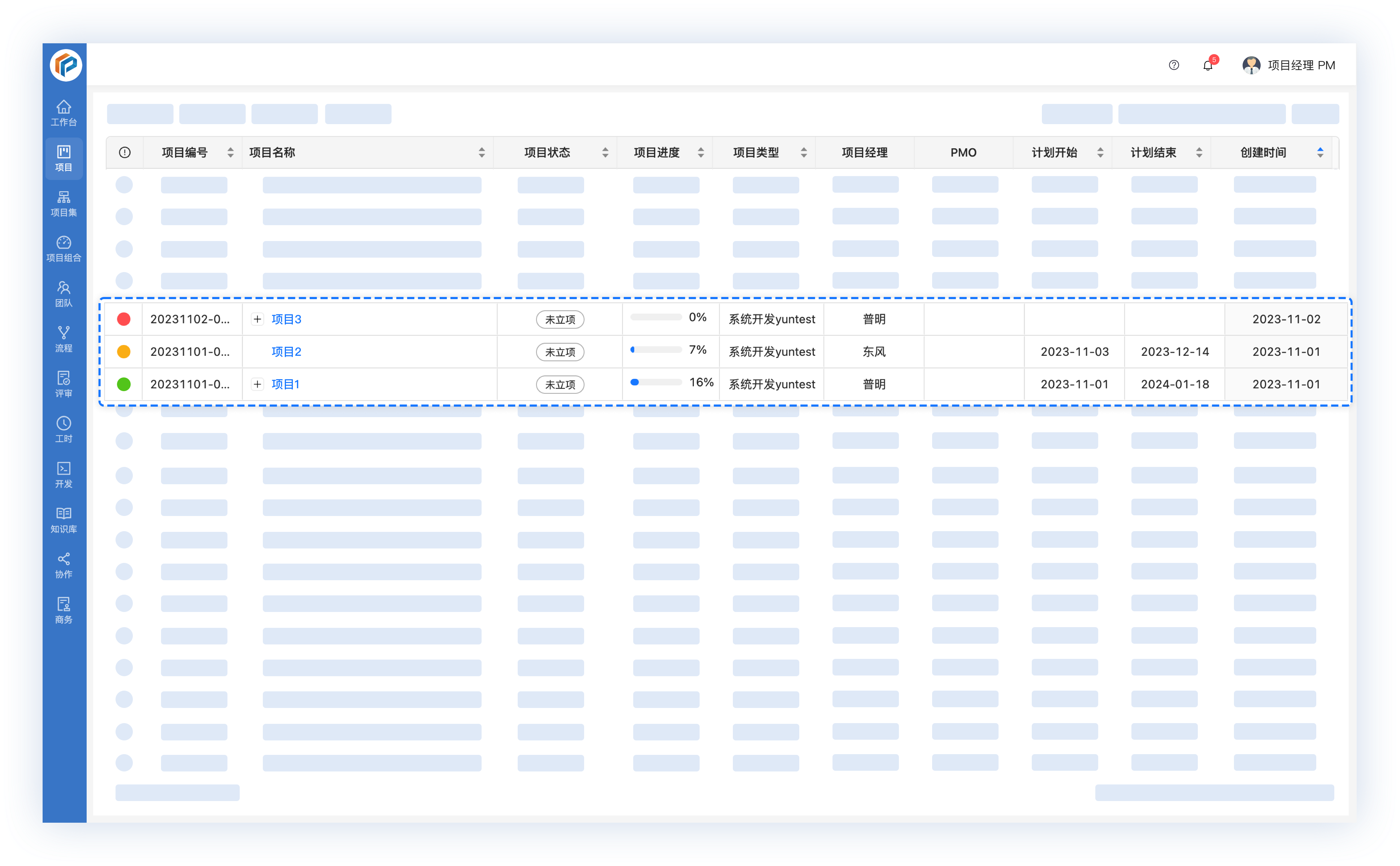Click 系统开发yuntest type cell of 项目3
1400x866 pixels.
click(x=771, y=319)
